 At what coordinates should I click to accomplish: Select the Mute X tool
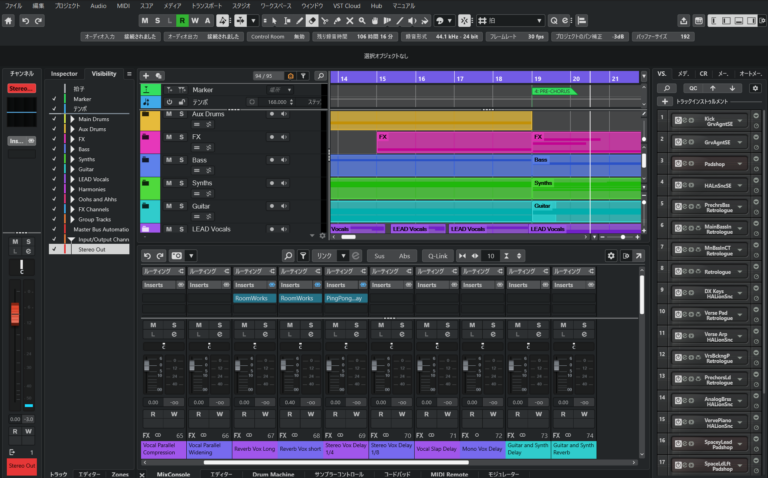coord(350,21)
